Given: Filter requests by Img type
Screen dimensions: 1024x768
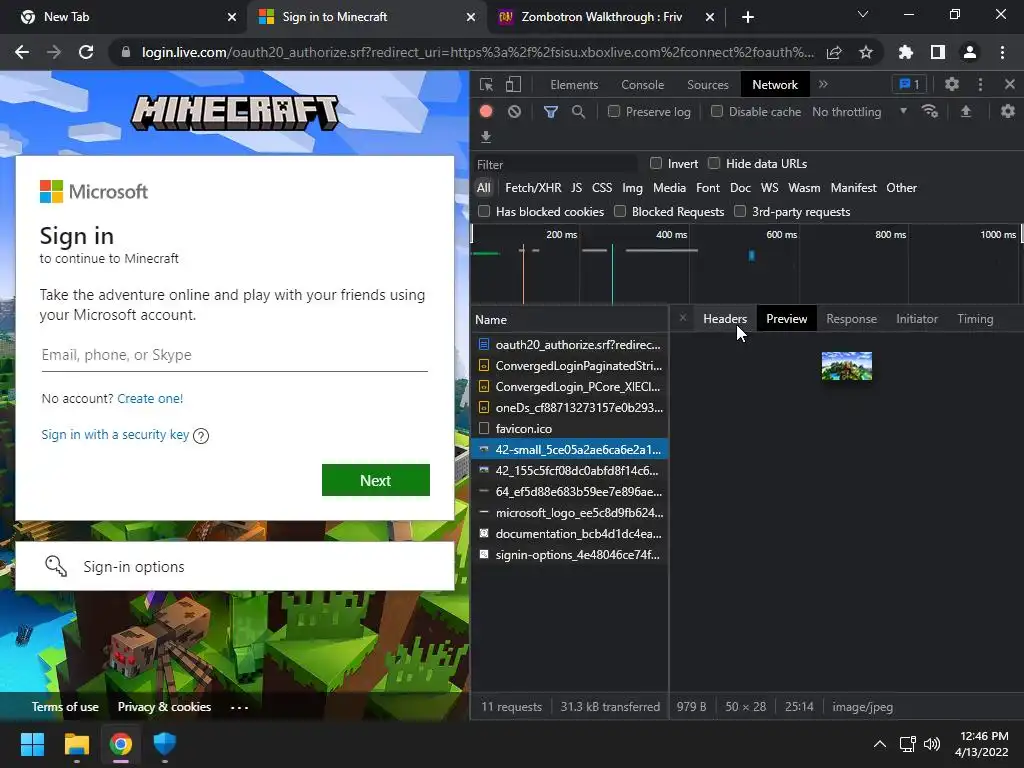Looking at the screenshot, I should click(x=632, y=188).
